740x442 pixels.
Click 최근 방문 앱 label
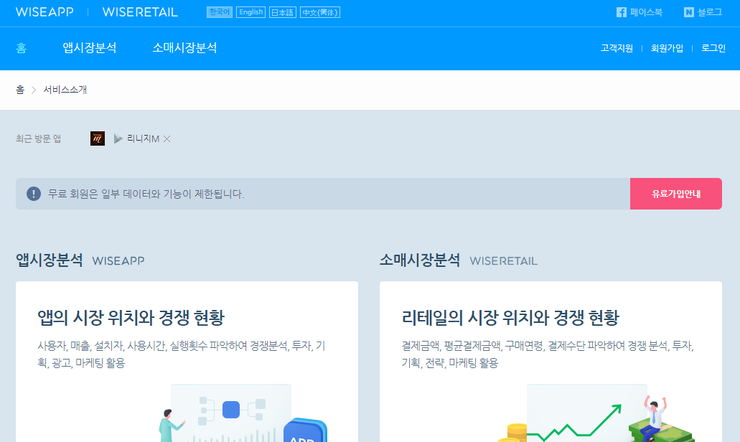(38, 139)
